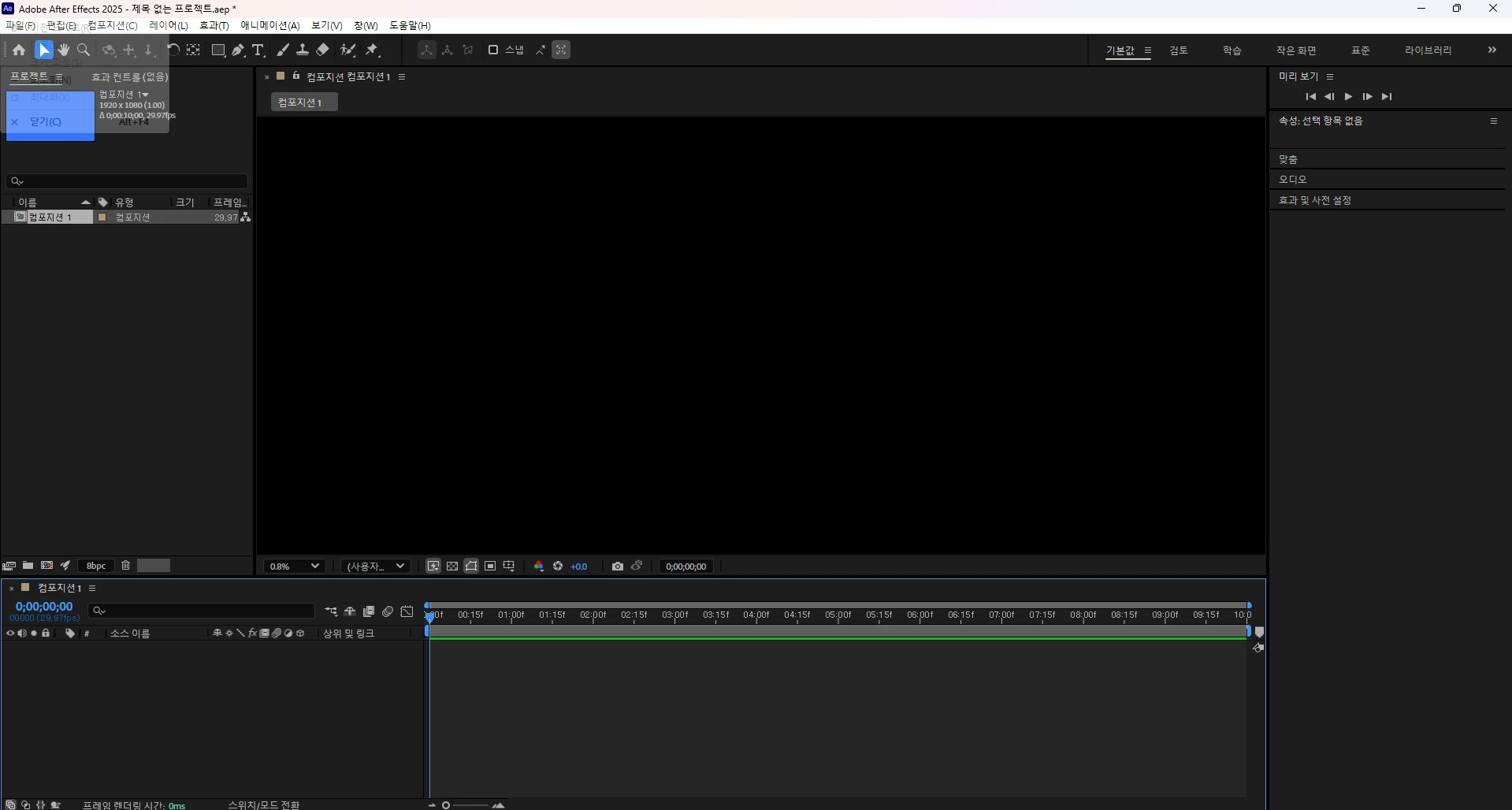Open the 0.8% magnification dropdown

click(x=294, y=567)
